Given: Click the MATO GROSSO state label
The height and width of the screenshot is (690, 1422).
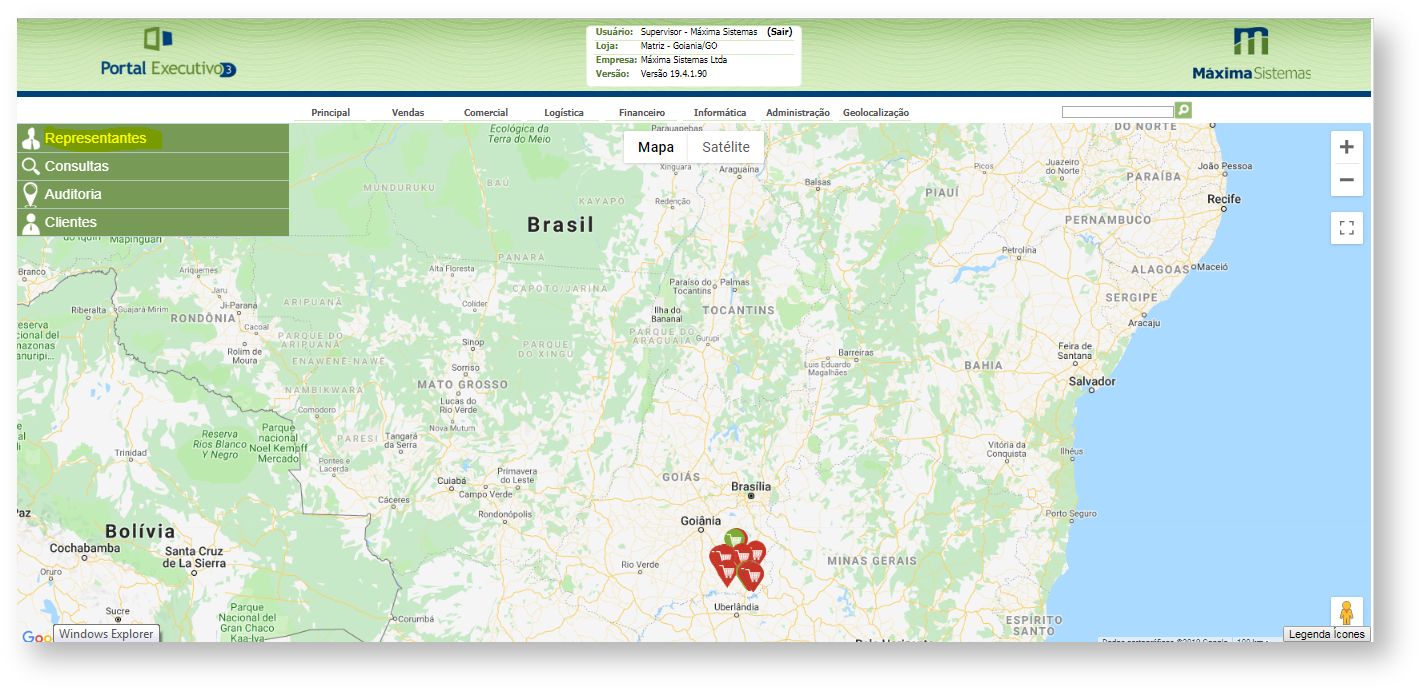Looking at the screenshot, I should [462, 384].
